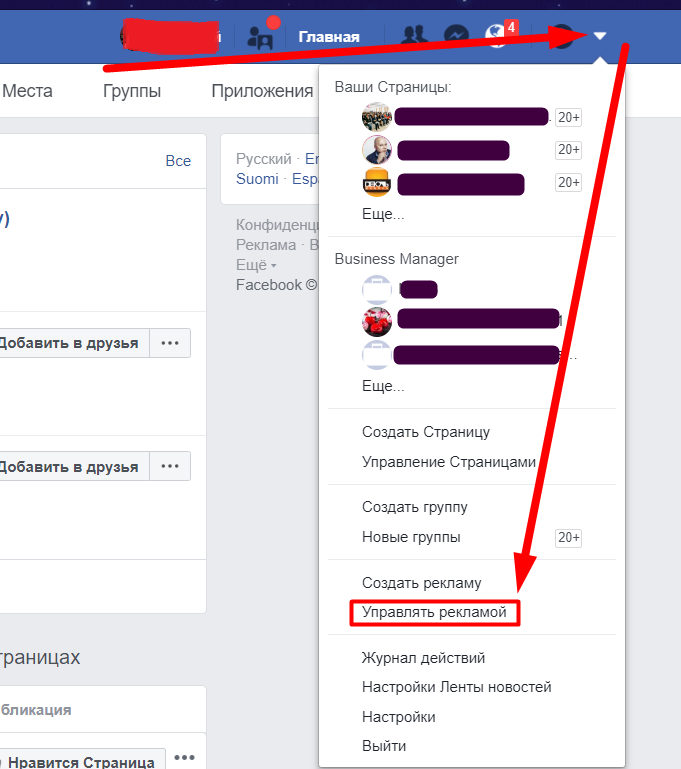Click the Facebook © footer text
This screenshot has height=769, width=681.
click(277, 285)
